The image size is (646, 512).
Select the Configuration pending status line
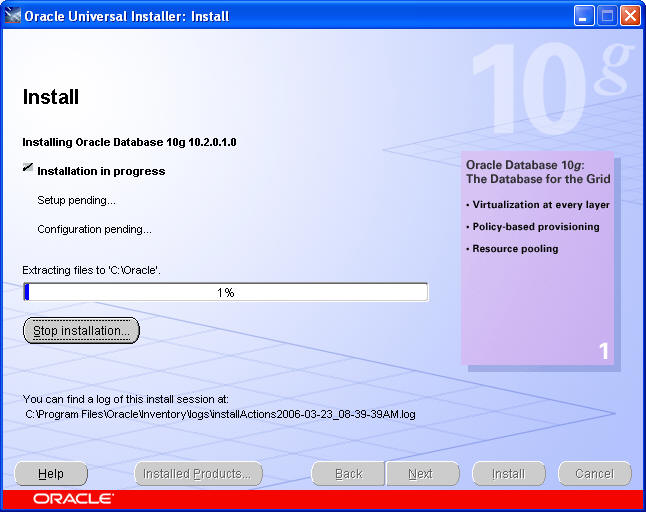pos(94,229)
